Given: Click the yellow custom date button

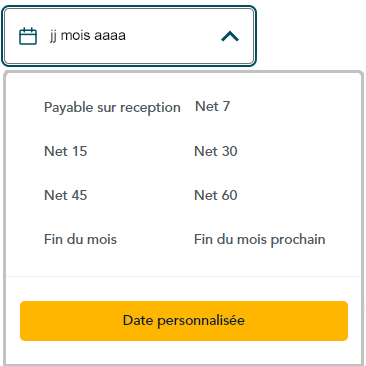Looking at the screenshot, I should (x=184, y=321).
